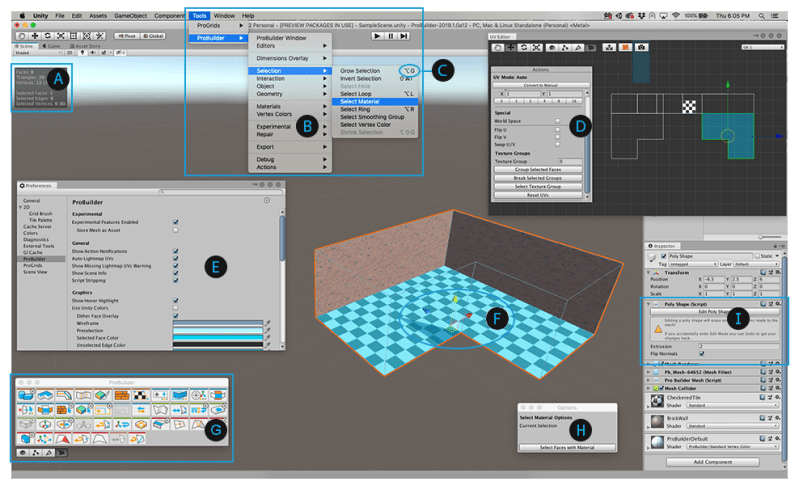The width and height of the screenshot is (799, 490).
Task: Toggle Flip Normals checkbox in Inspector
Action: (x=702, y=353)
